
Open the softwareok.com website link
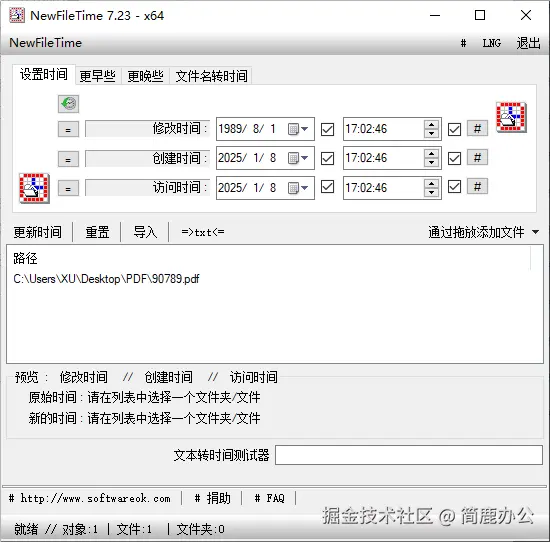click(90, 498)
